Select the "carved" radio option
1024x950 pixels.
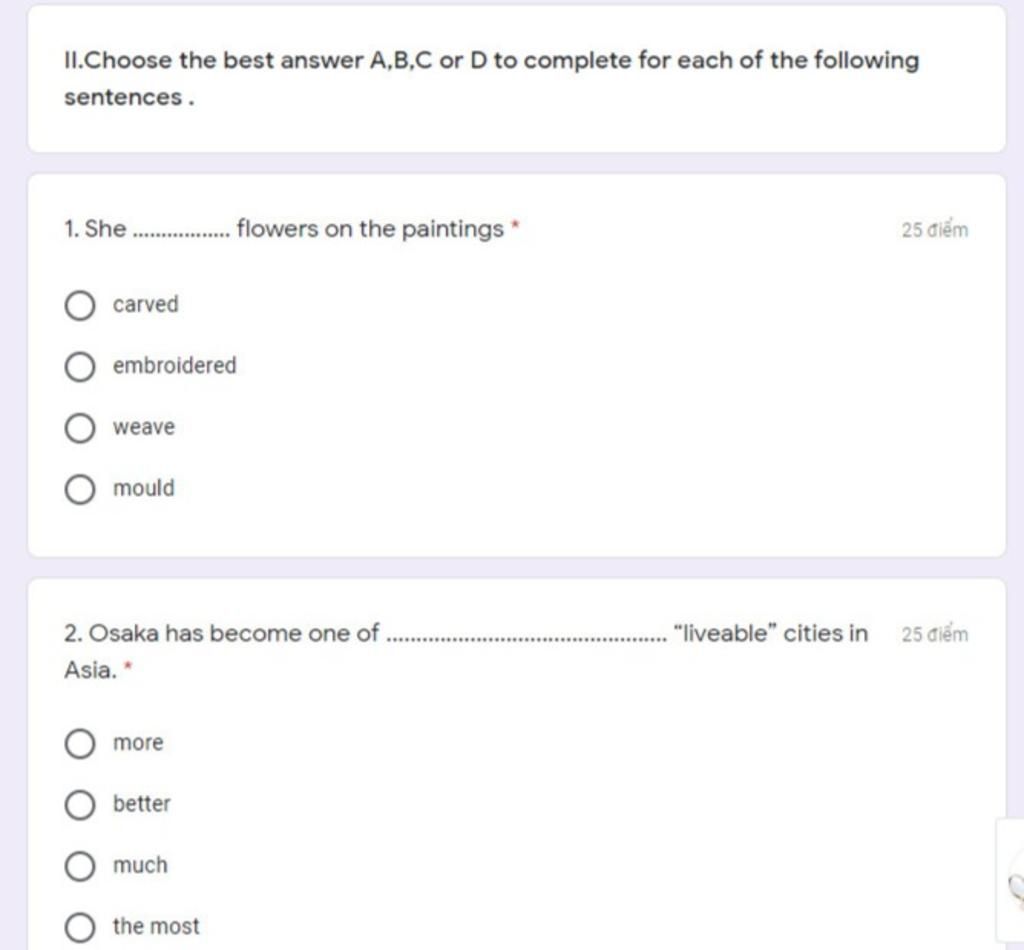click(x=80, y=306)
